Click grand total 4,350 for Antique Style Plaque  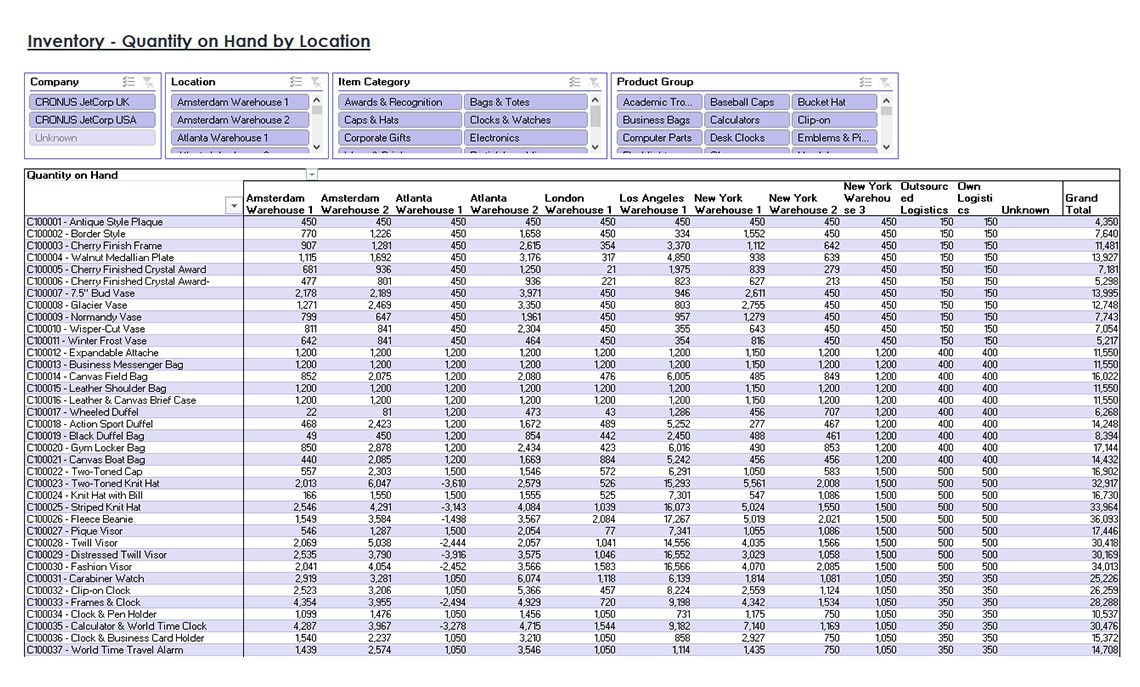click(1107, 222)
